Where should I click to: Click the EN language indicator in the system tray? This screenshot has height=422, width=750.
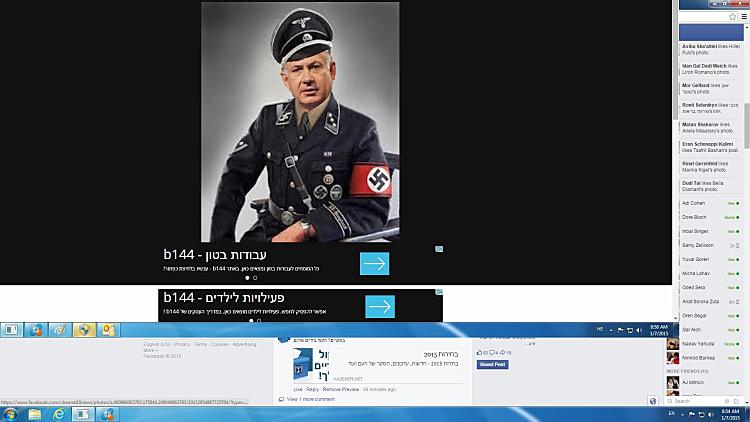click(x=671, y=411)
